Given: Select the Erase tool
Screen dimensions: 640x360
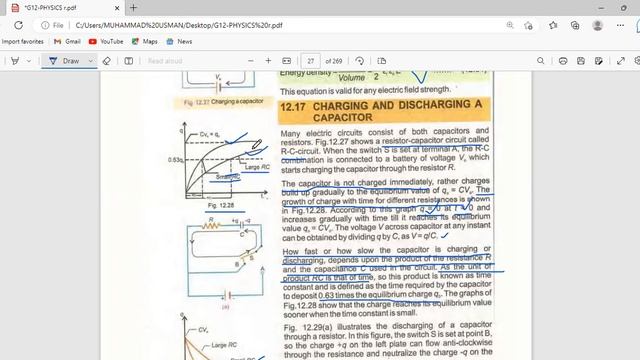Looking at the screenshot, I should [107, 61].
